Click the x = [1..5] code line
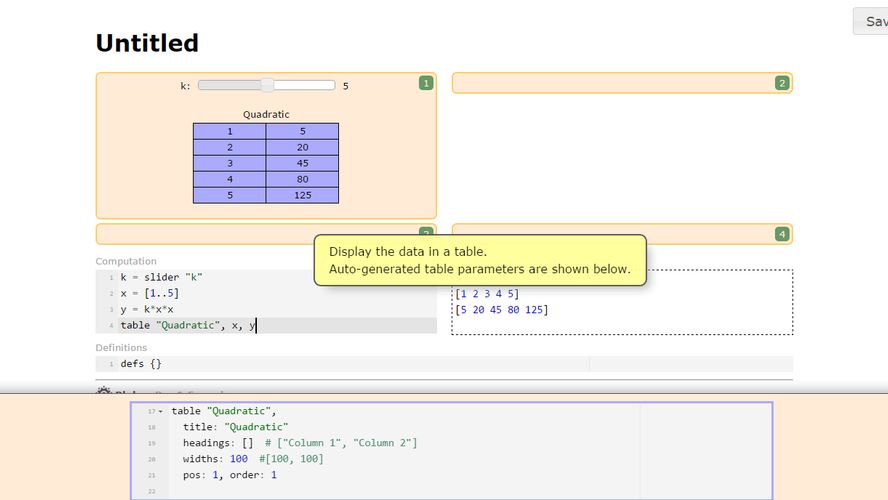 pos(150,293)
